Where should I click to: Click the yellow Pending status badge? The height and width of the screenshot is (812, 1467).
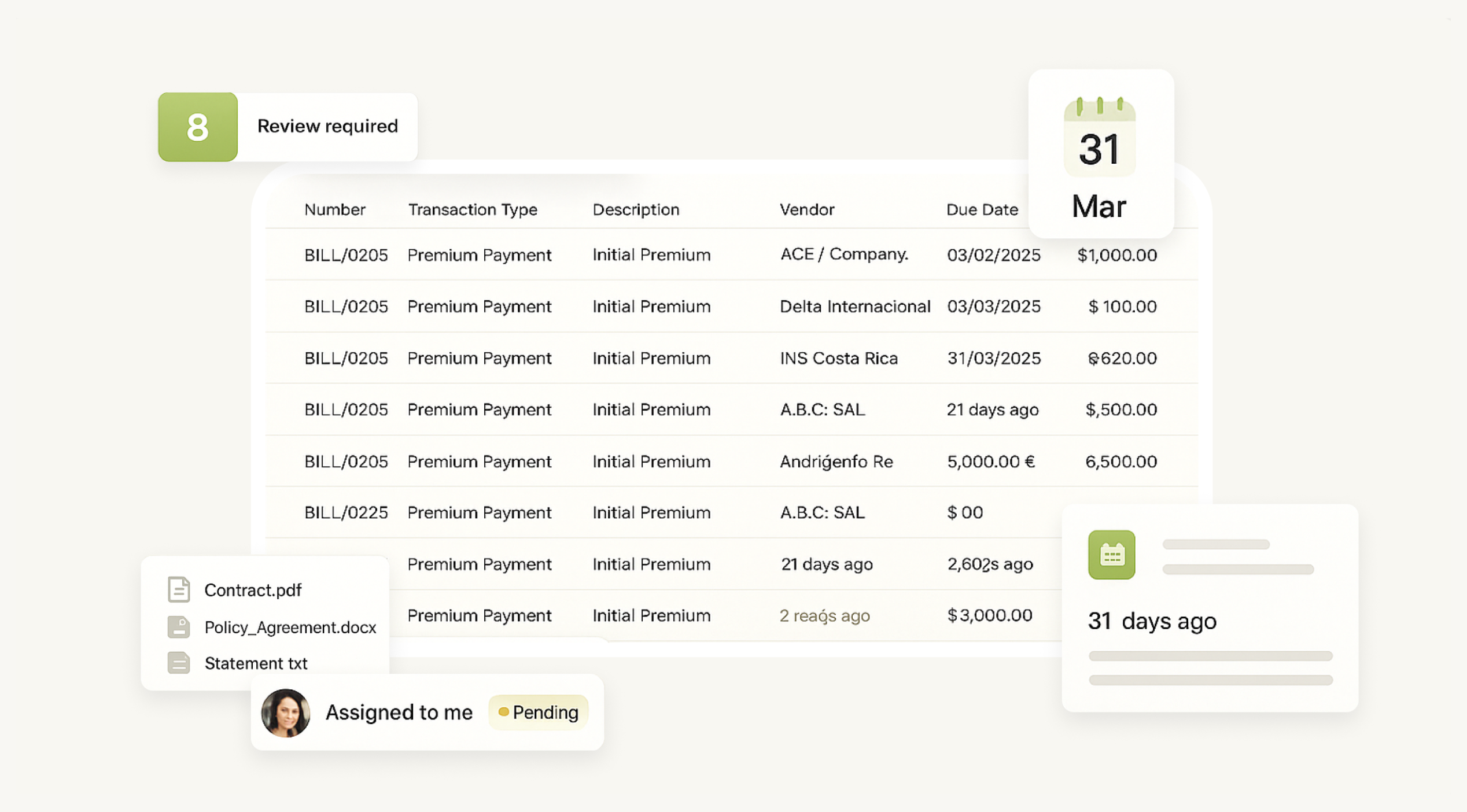click(539, 713)
